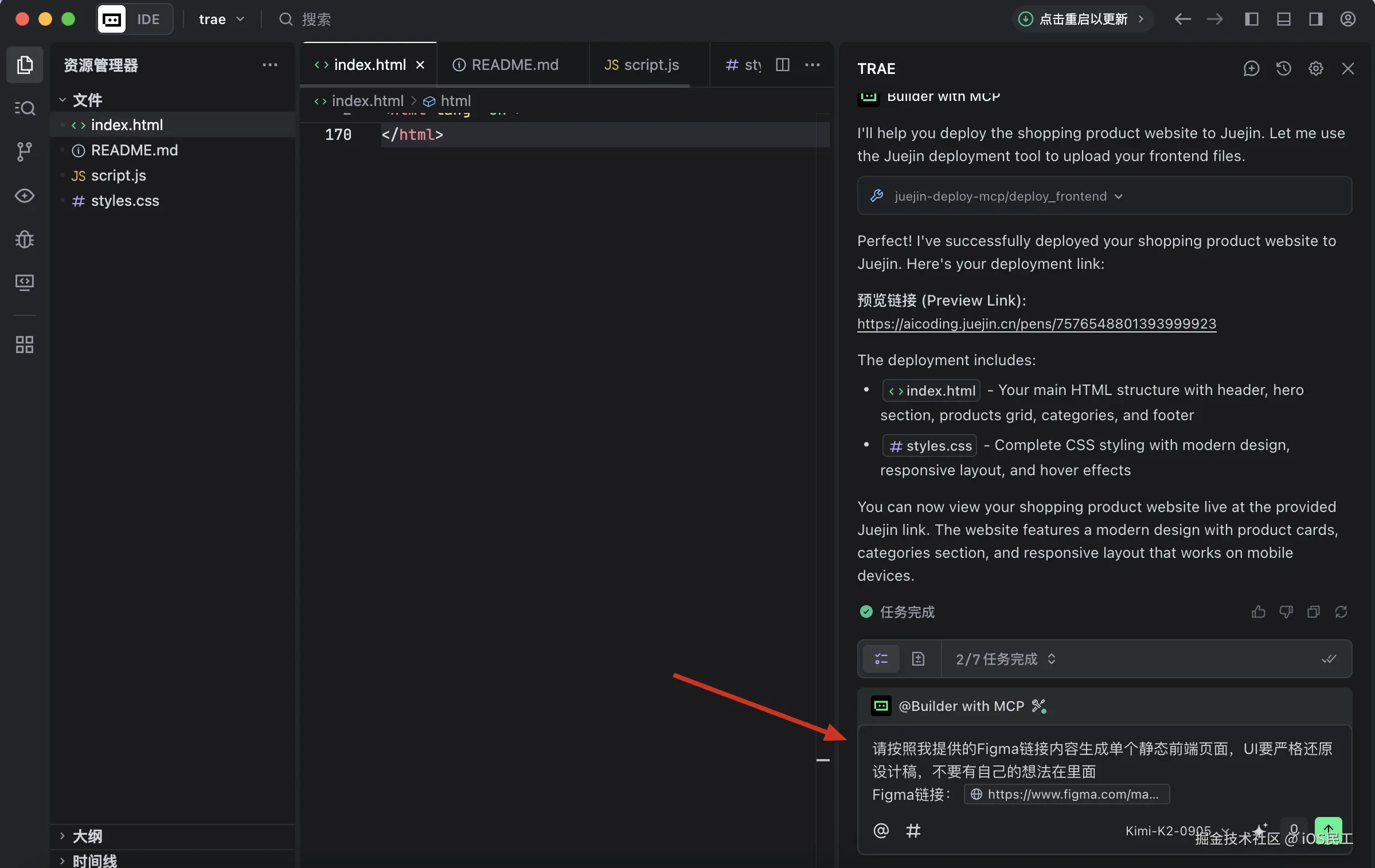Open the Source Control sidebar icon
The height and width of the screenshot is (868, 1375).
[24, 151]
